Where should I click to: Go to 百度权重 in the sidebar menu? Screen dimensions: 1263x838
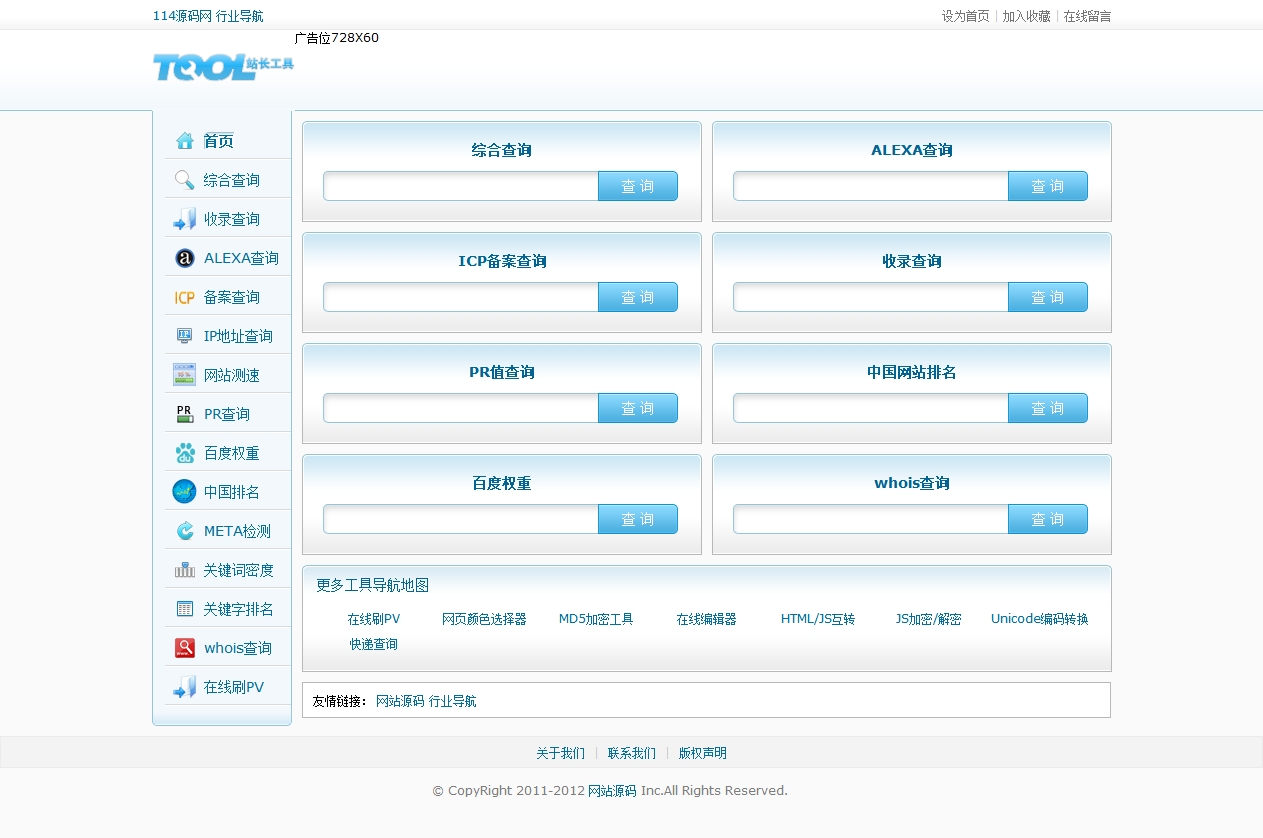tap(232, 453)
